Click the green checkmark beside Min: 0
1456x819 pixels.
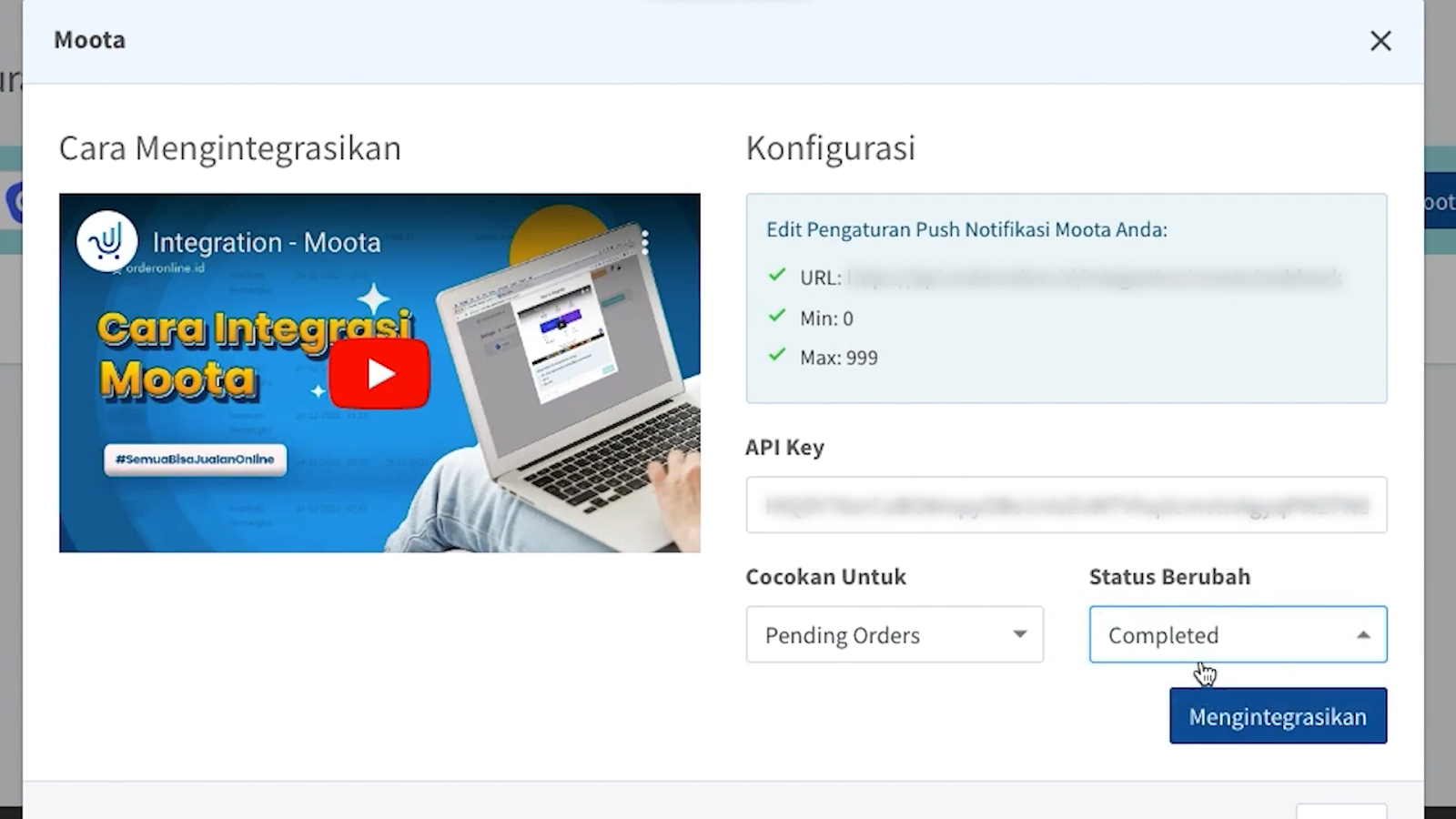coord(776,316)
